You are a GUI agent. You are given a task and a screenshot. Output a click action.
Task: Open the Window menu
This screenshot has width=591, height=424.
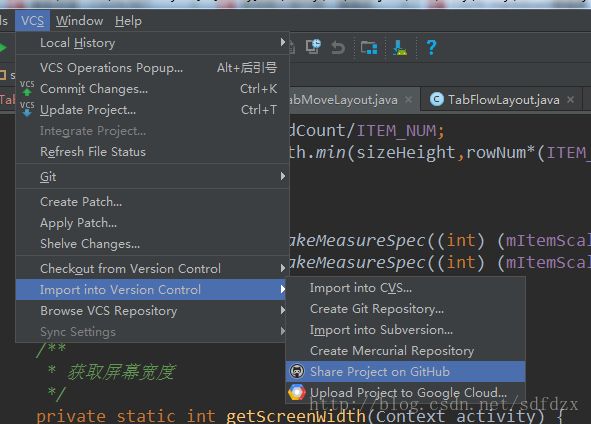click(x=80, y=21)
